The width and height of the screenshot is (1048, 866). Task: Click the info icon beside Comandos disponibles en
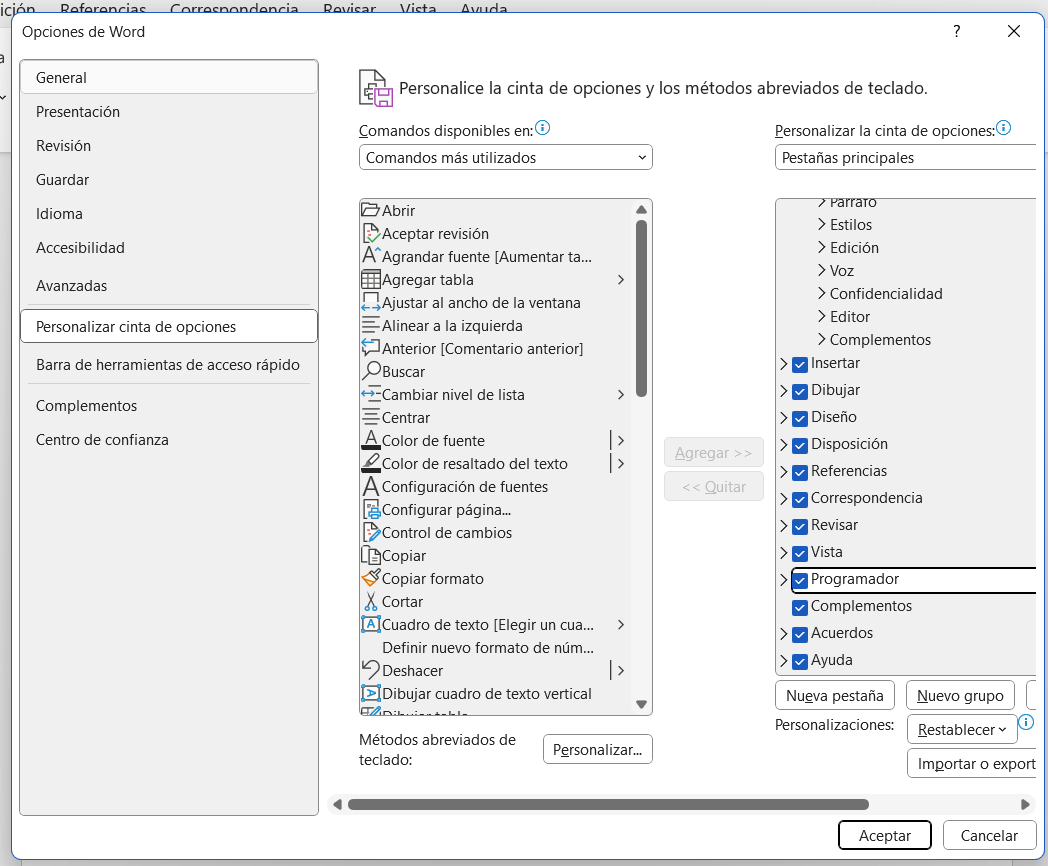pyautogui.click(x=543, y=128)
